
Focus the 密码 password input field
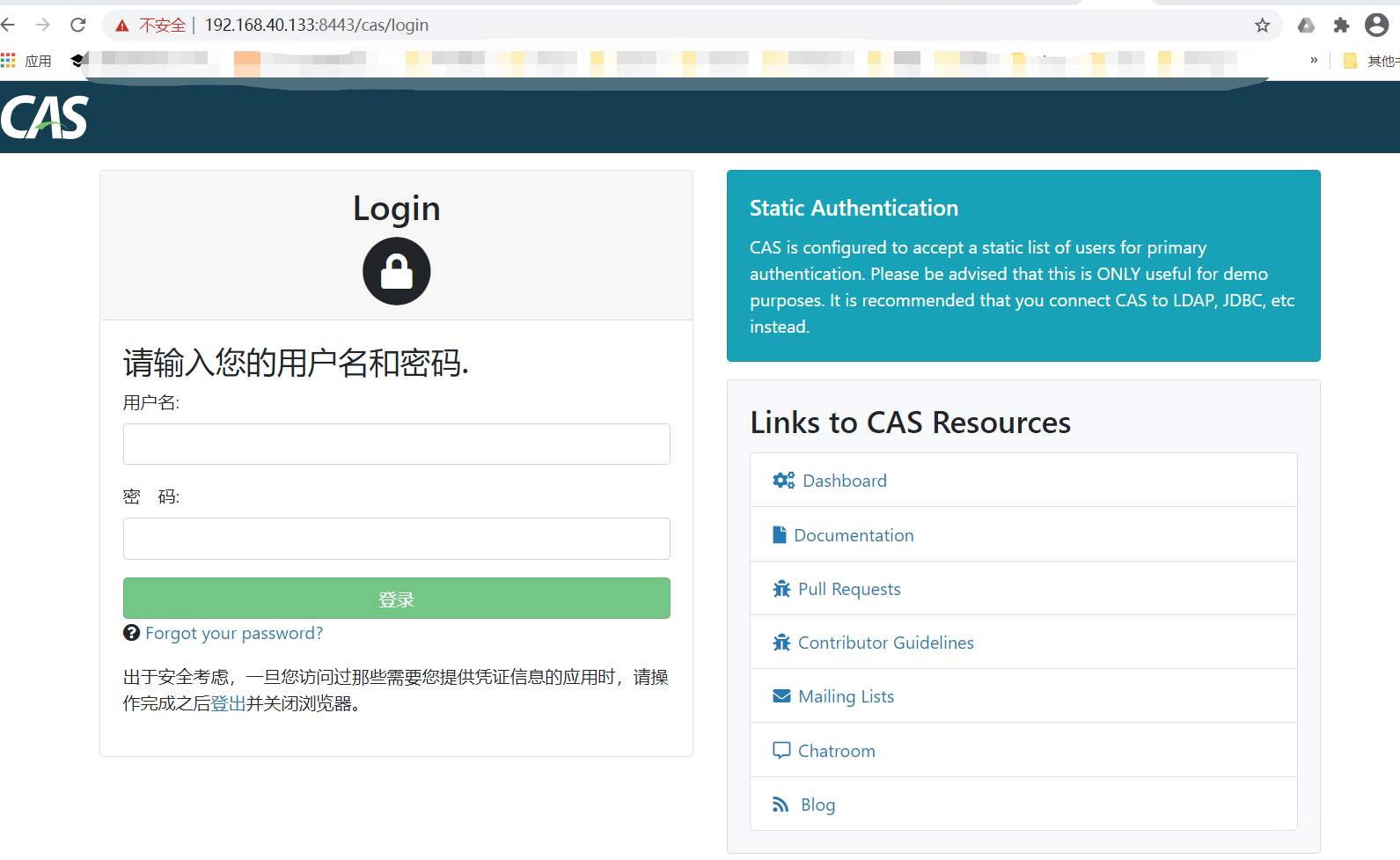tap(397, 539)
